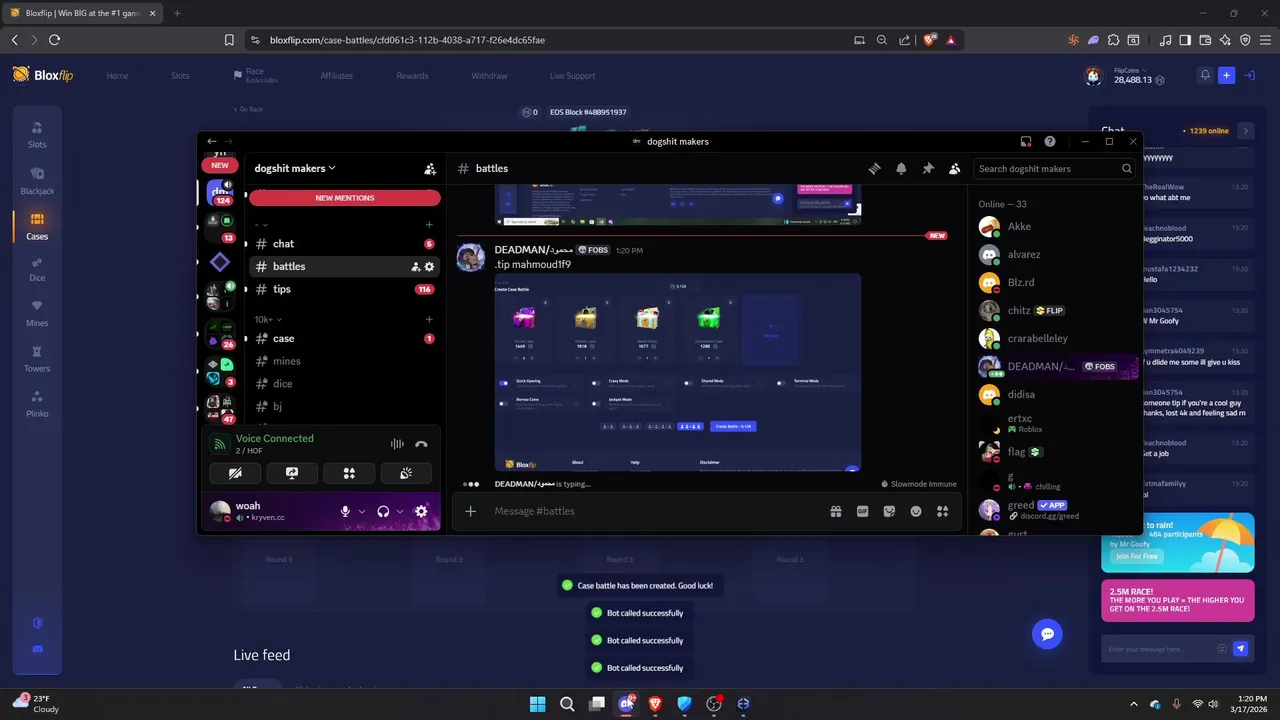Viewport: 1280px width, 720px height.
Task: Collapse the 10k+ channel category
Action: coord(268,319)
